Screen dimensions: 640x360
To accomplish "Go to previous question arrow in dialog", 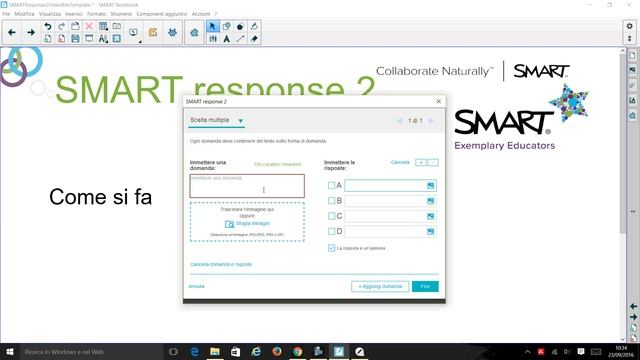I will [x=400, y=121].
